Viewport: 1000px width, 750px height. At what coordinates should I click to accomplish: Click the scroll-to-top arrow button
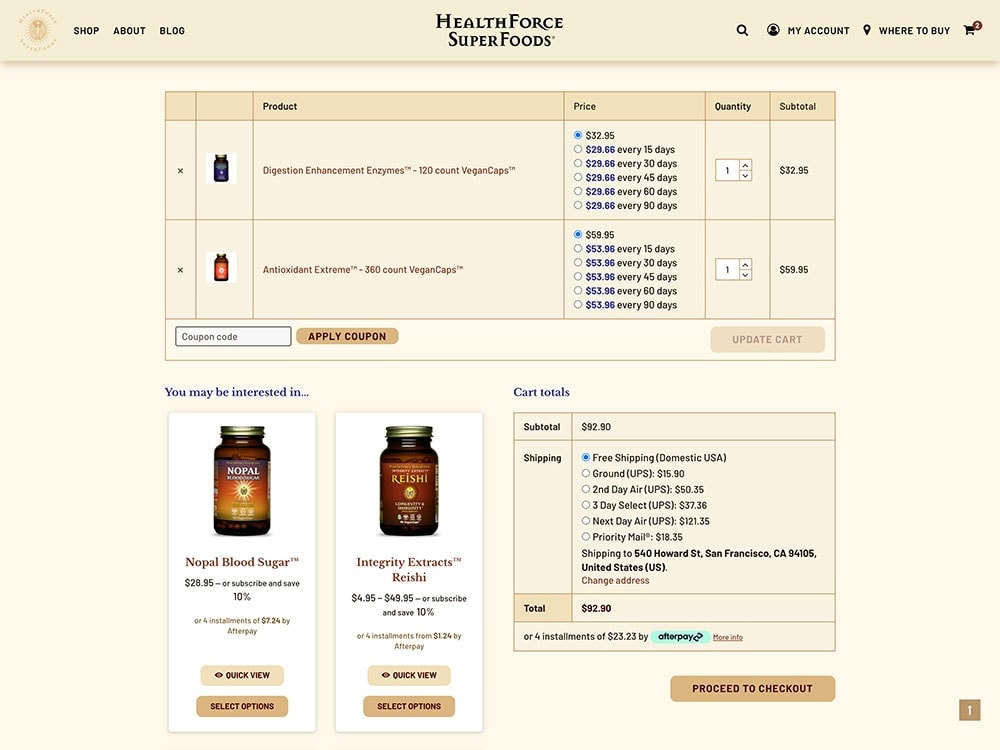point(969,710)
